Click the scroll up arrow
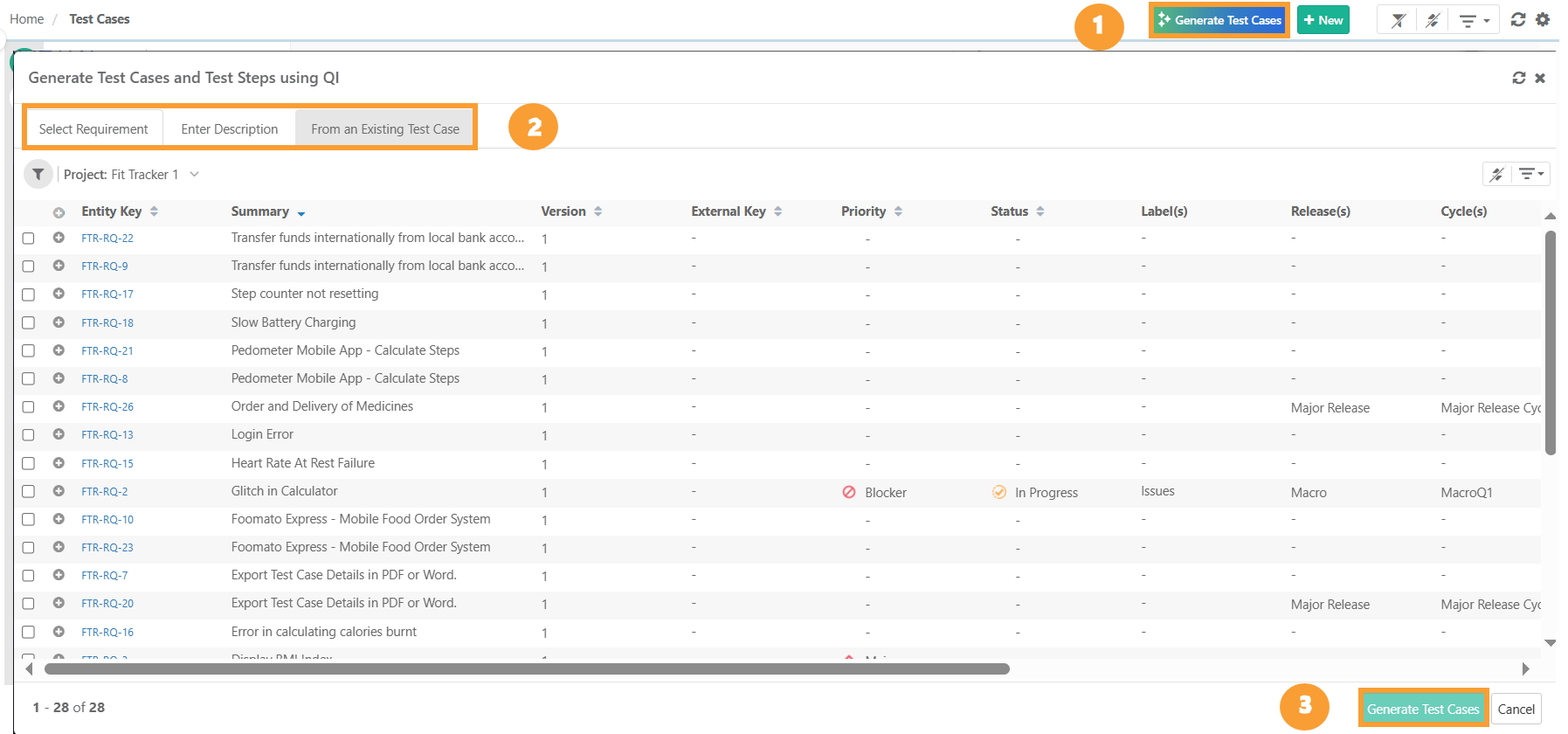The image size is (1568, 734). point(1551,215)
